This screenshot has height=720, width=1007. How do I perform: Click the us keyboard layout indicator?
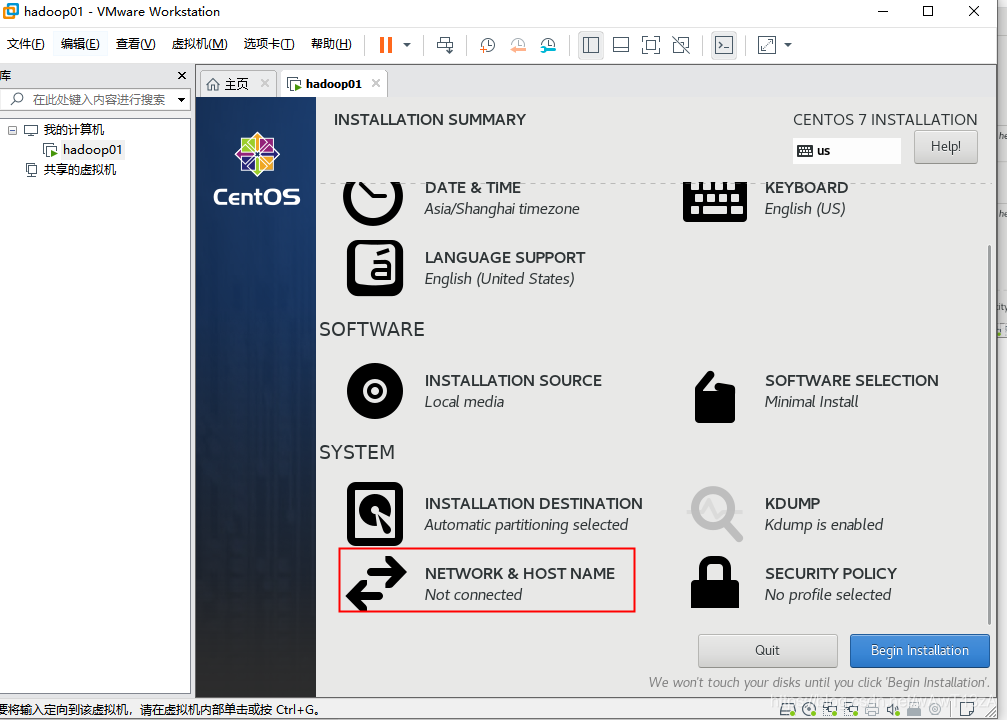846,151
